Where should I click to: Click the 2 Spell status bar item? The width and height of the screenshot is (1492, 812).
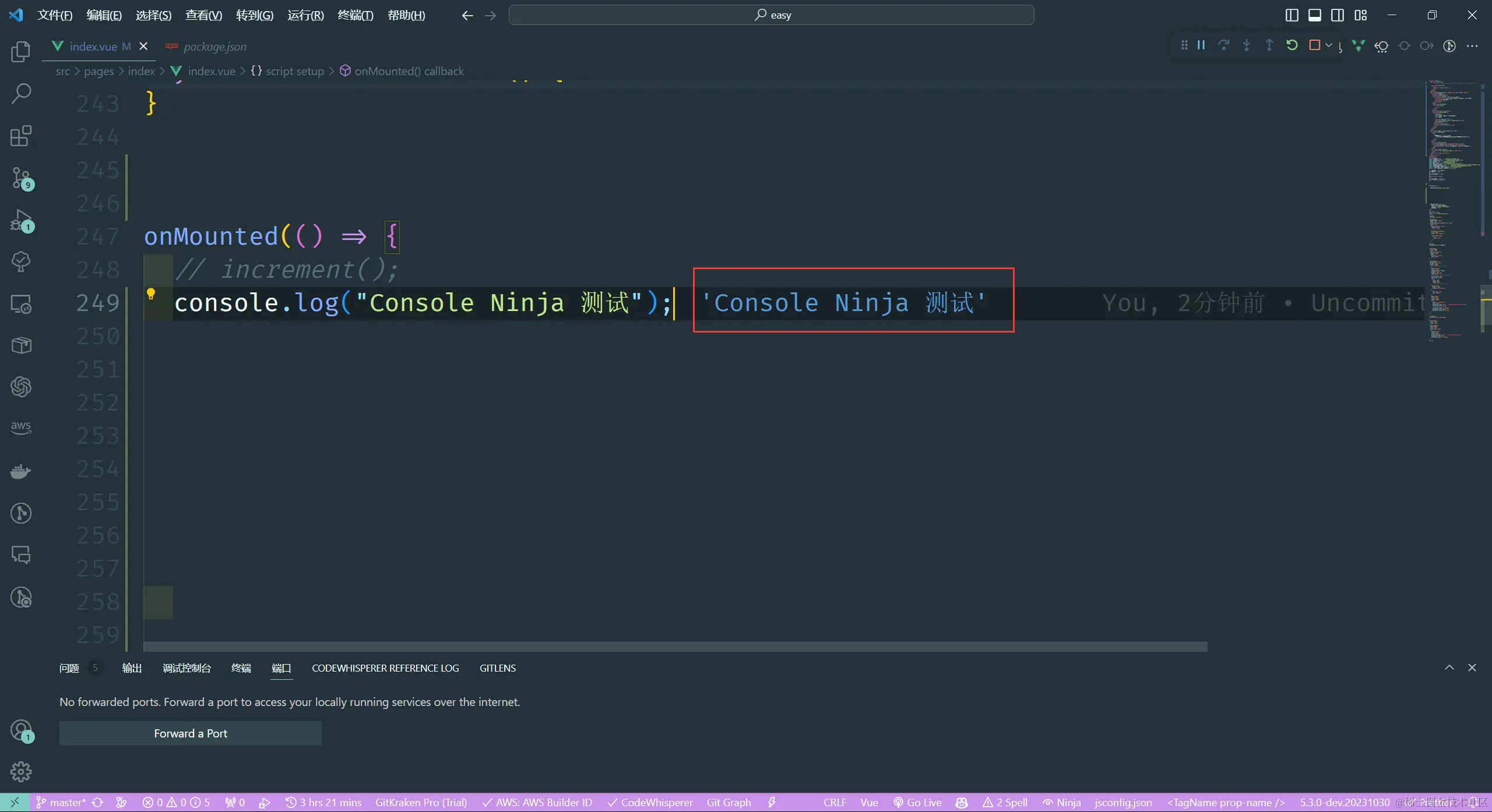[x=1005, y=803]
